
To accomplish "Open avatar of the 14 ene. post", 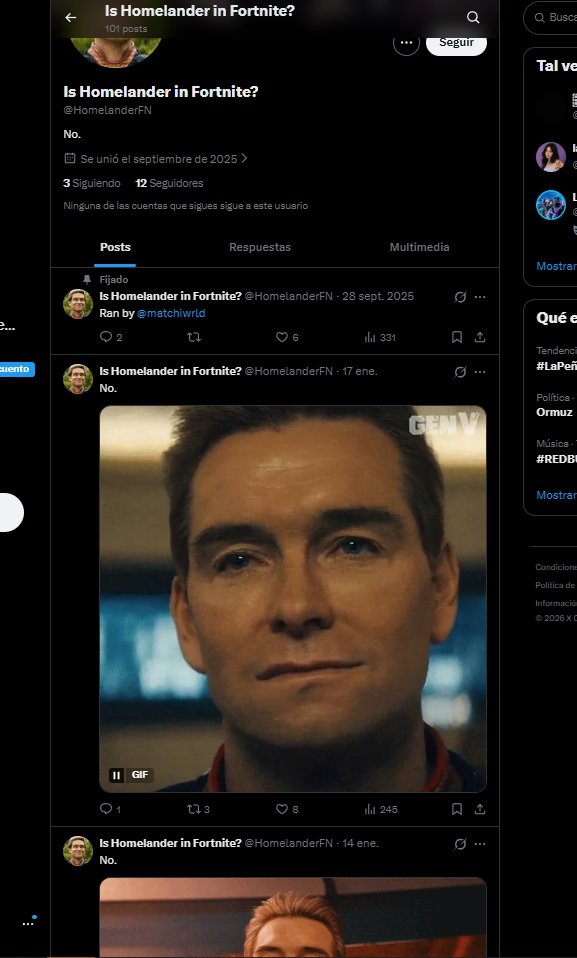I will [78, 851].
